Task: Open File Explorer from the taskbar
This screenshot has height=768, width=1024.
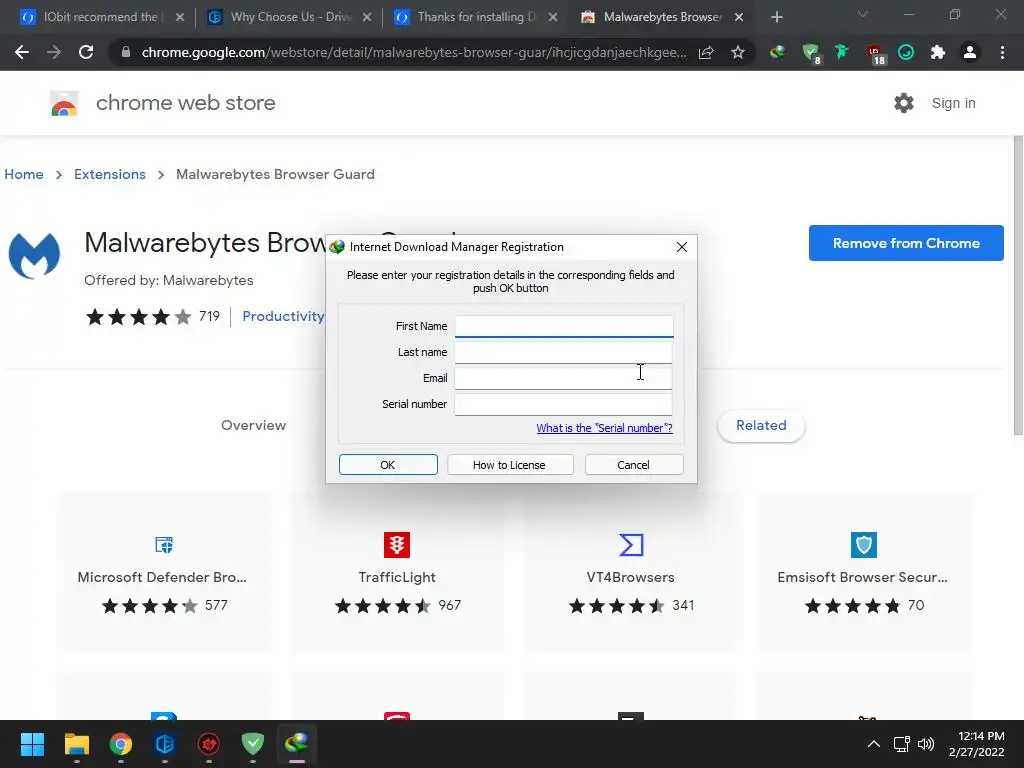Action: [x=76, y=744]
